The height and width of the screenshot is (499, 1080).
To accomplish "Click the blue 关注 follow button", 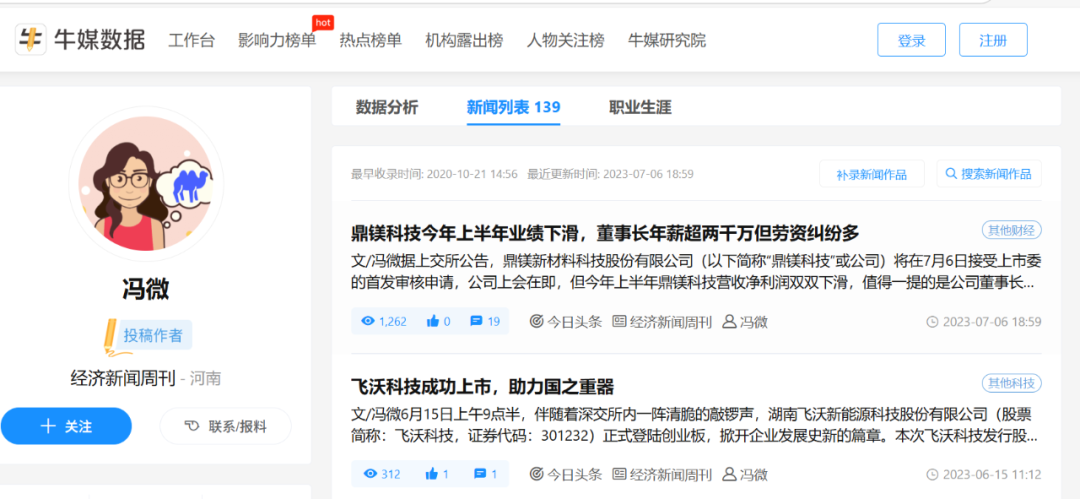I will [66, 426].
